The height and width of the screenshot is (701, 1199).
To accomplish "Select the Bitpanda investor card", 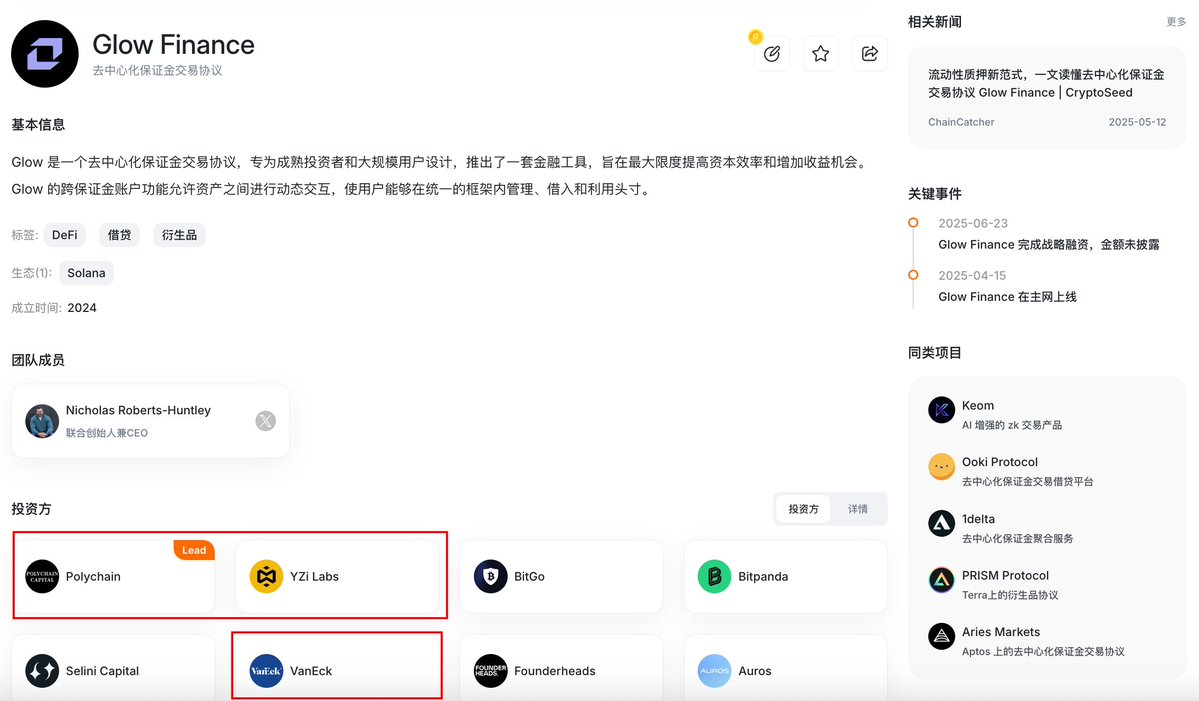I will 785,576.
